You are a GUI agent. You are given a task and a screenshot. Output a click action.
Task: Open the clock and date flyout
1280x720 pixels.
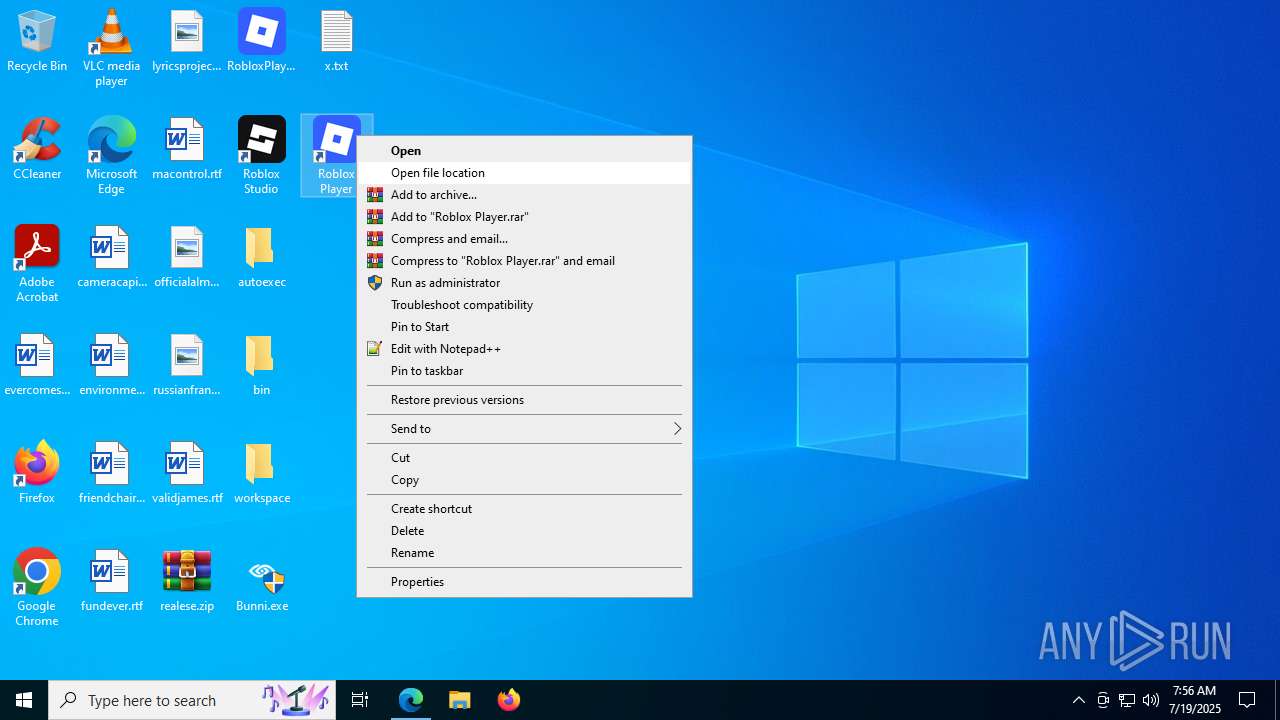click(1196, 700)
